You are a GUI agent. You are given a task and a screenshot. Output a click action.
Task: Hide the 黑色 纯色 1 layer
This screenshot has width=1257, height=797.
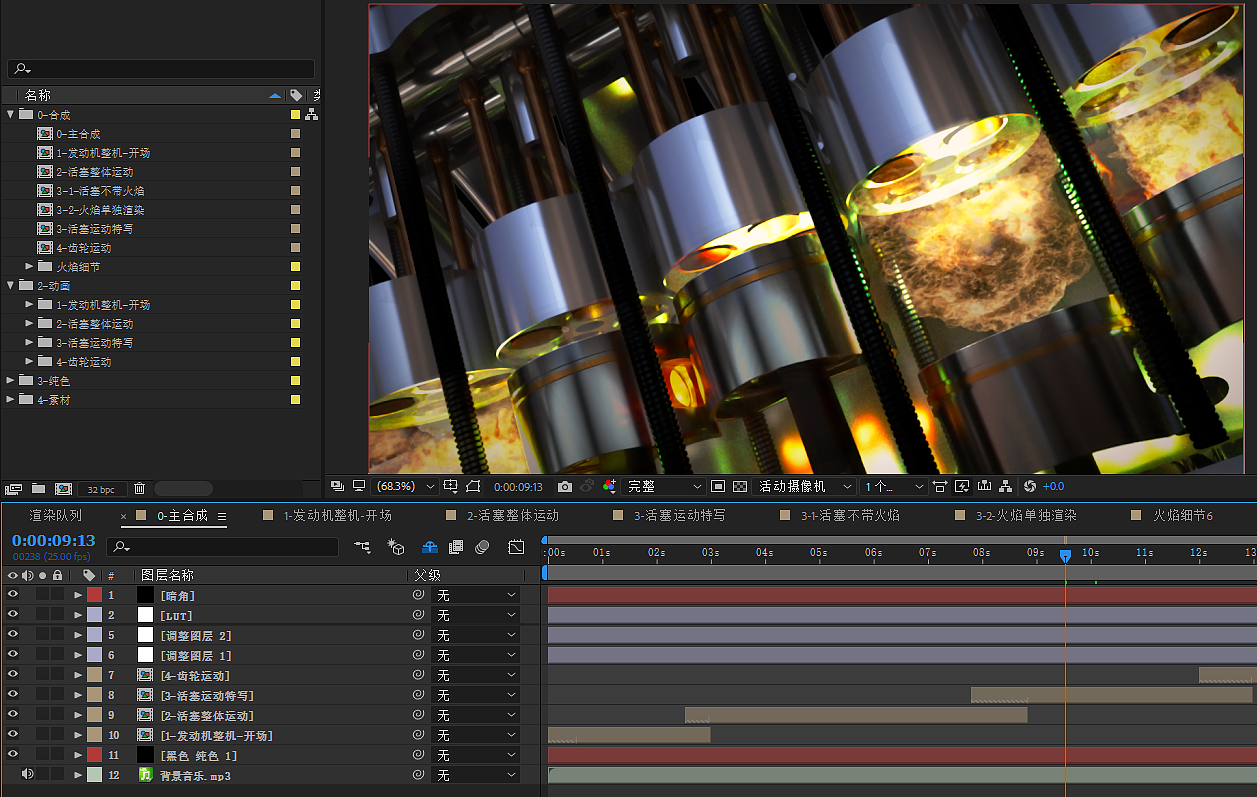coord(13,755)
